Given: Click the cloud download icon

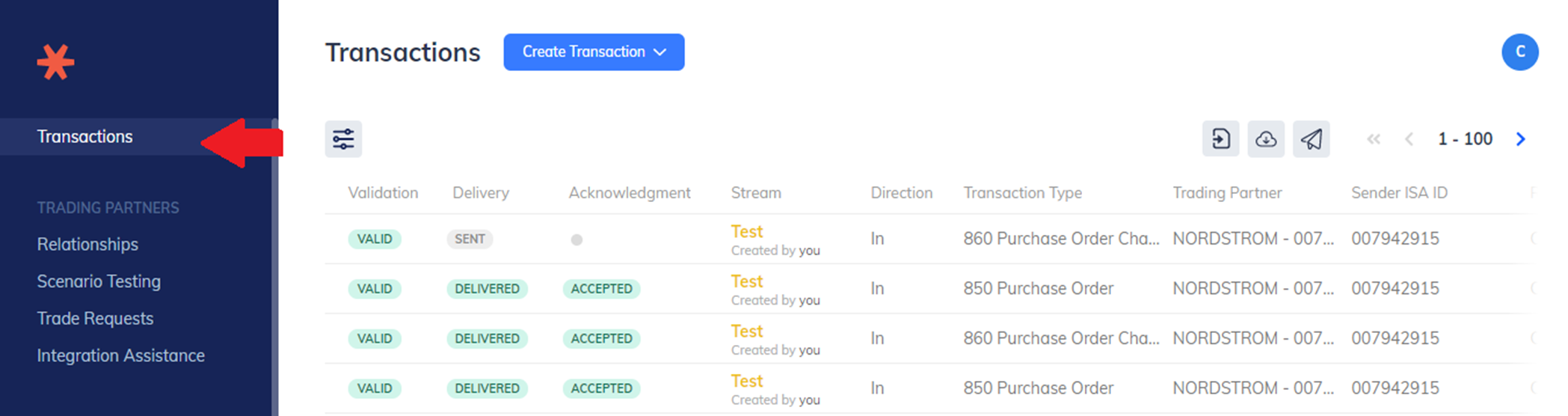Looking at the screenshot, I should (x=1266, y=139).
